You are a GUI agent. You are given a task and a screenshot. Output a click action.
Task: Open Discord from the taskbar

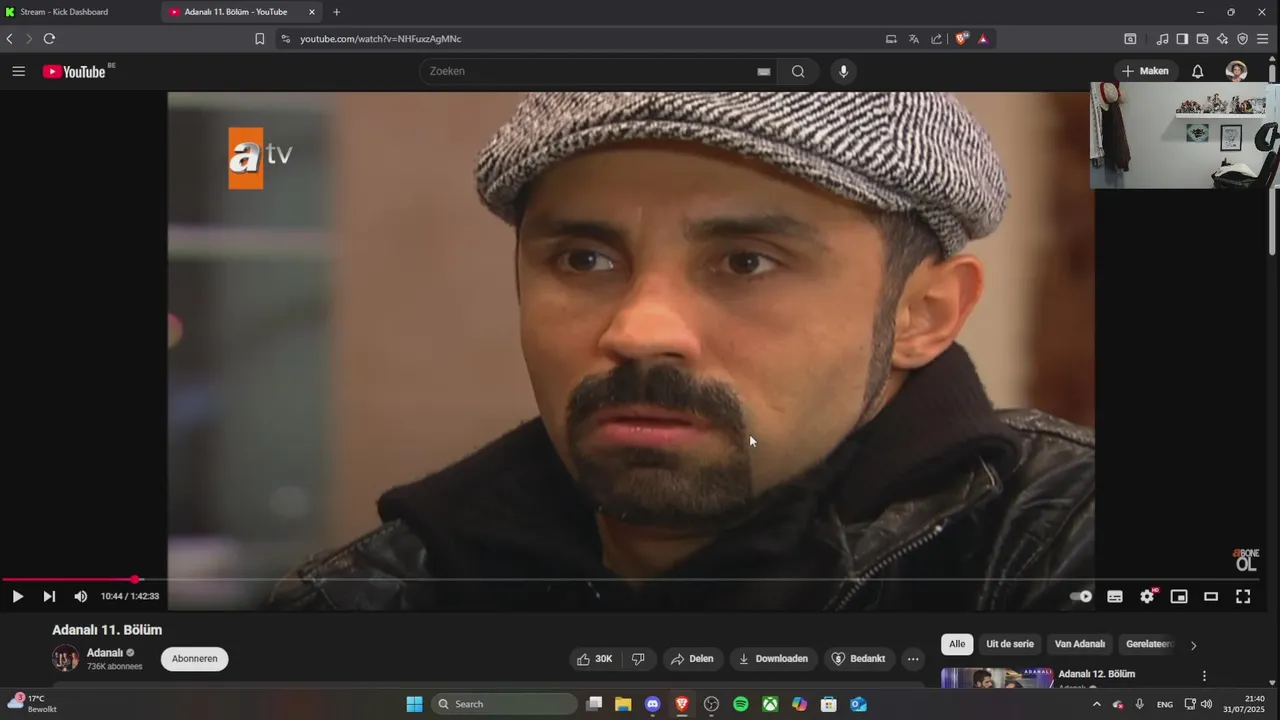pyautogui.click(x=653, y=704)
